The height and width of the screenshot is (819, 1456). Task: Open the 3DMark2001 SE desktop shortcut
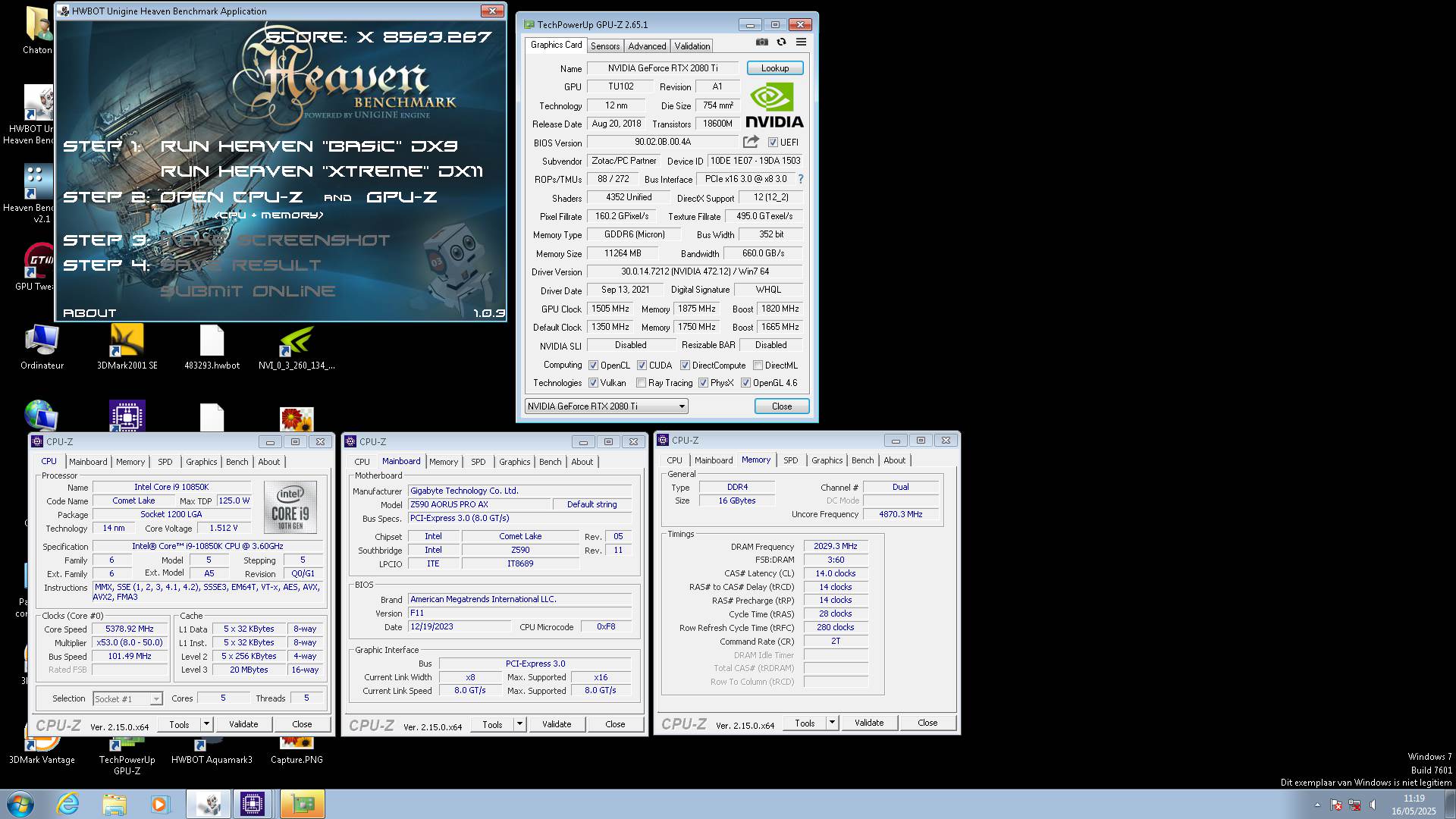click(x=127, y=347)
